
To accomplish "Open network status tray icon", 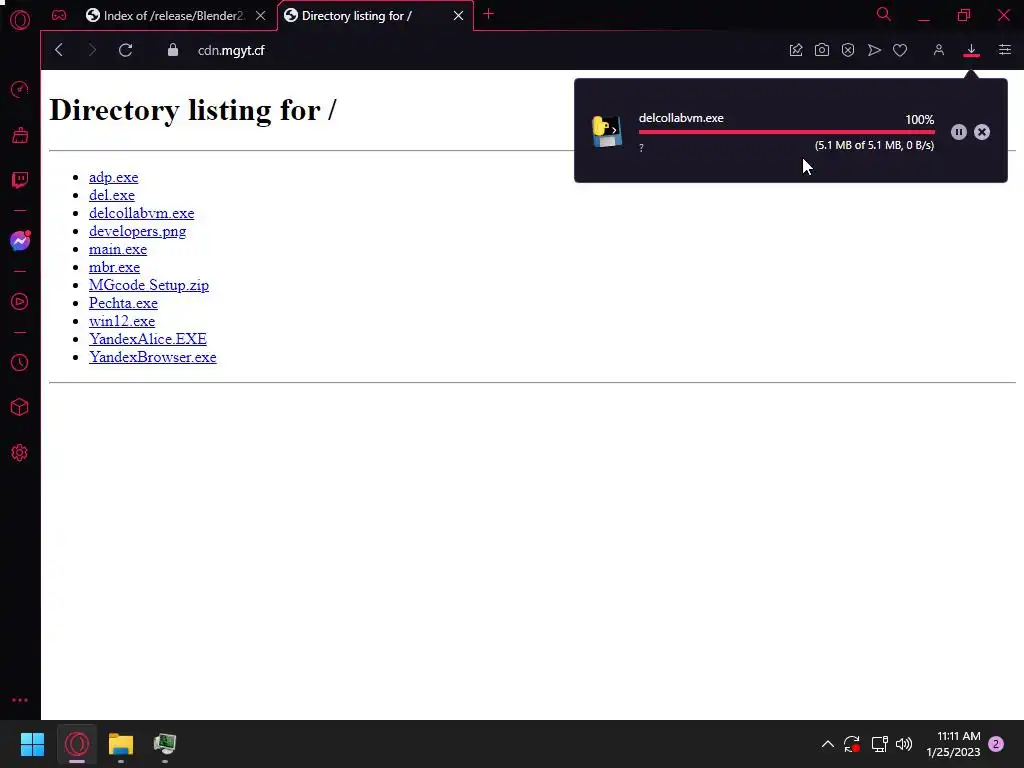I will (x=879, y=744).
